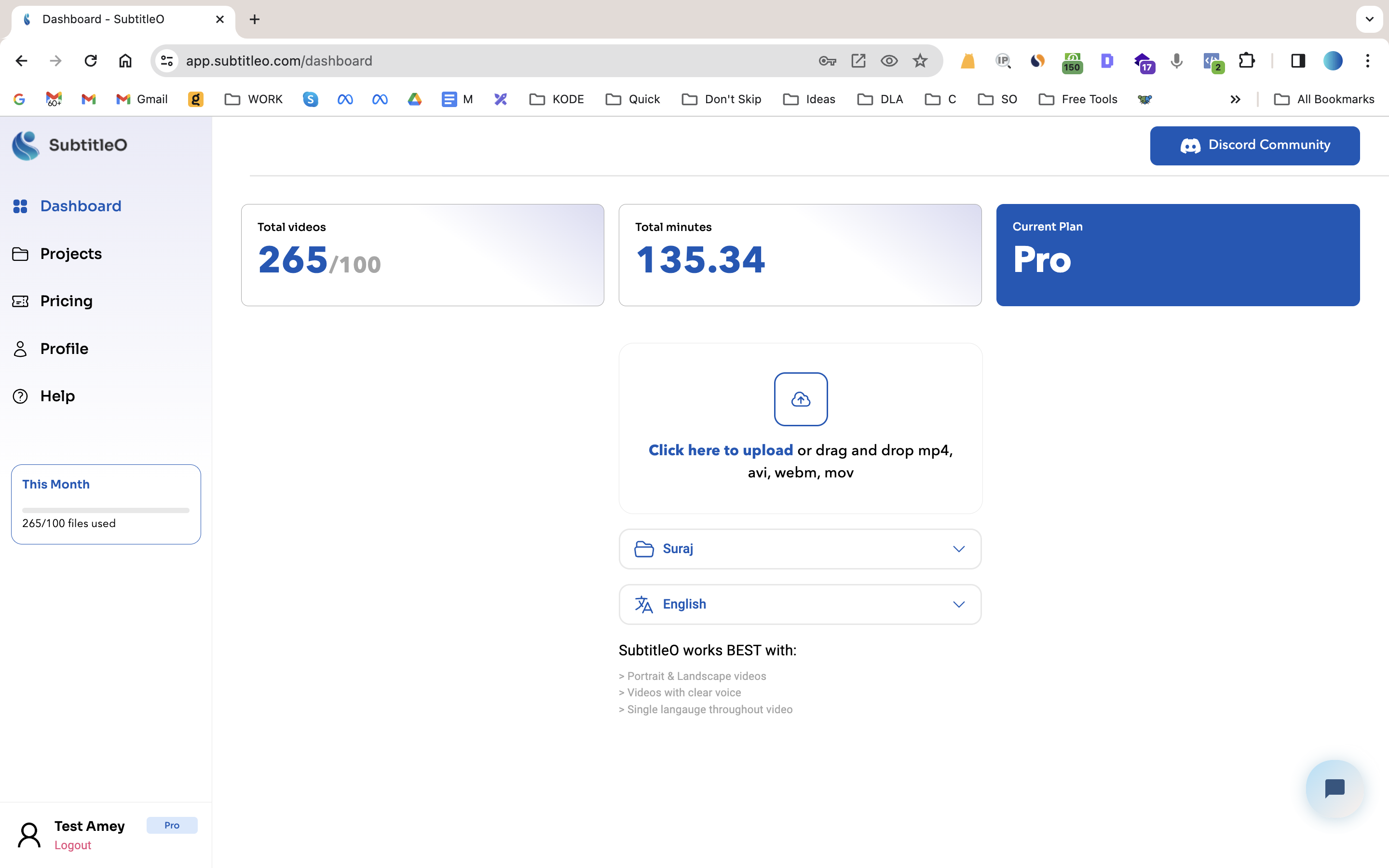
Task: Go back with browser back arrow
Action: pyautogui.click(x=21, y=61)
